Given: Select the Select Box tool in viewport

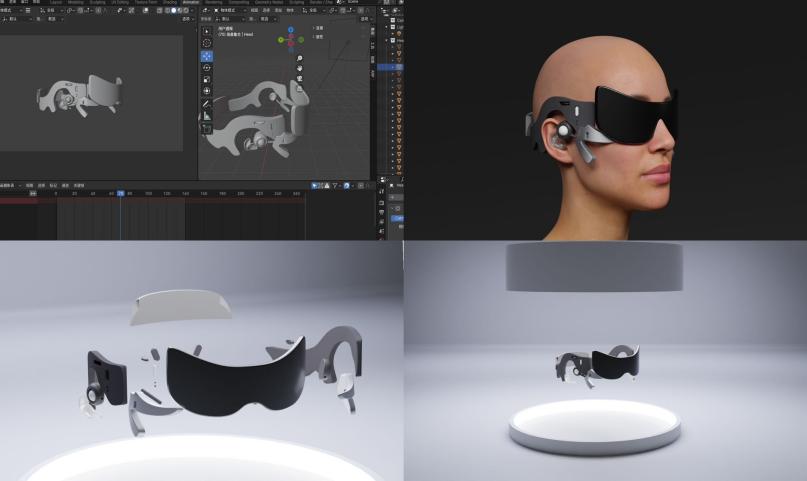Looking at the screenshot, I should click(x=207, y=31).
